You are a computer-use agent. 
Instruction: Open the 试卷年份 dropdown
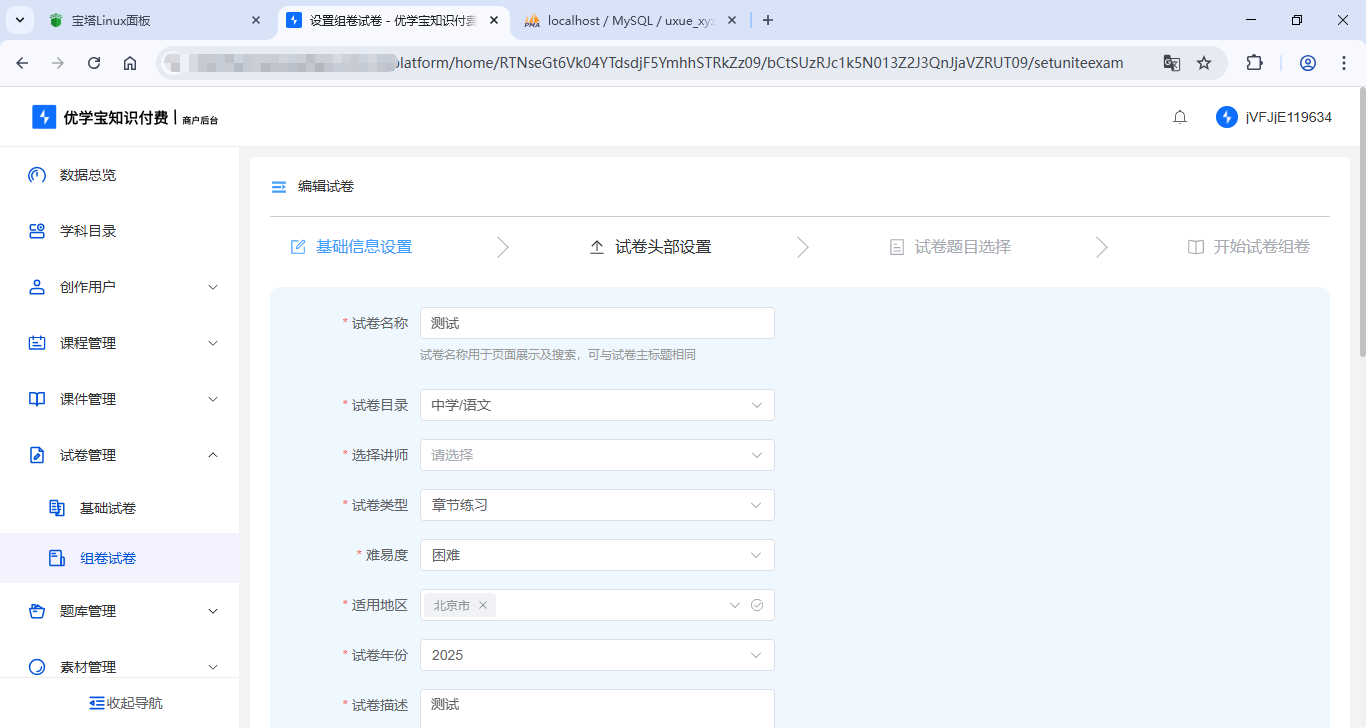point(597,655)
